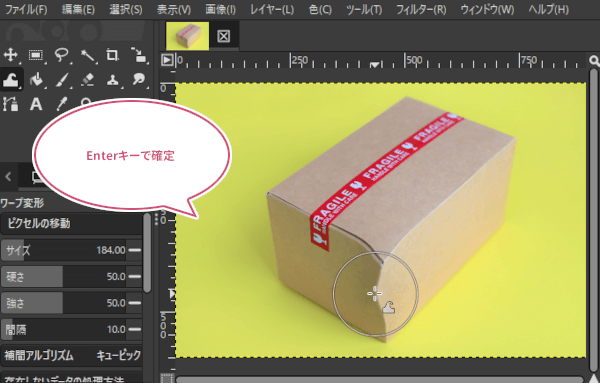
Task: Click the left chevron to scroll dock tabs
Action: tap(8, 177)
